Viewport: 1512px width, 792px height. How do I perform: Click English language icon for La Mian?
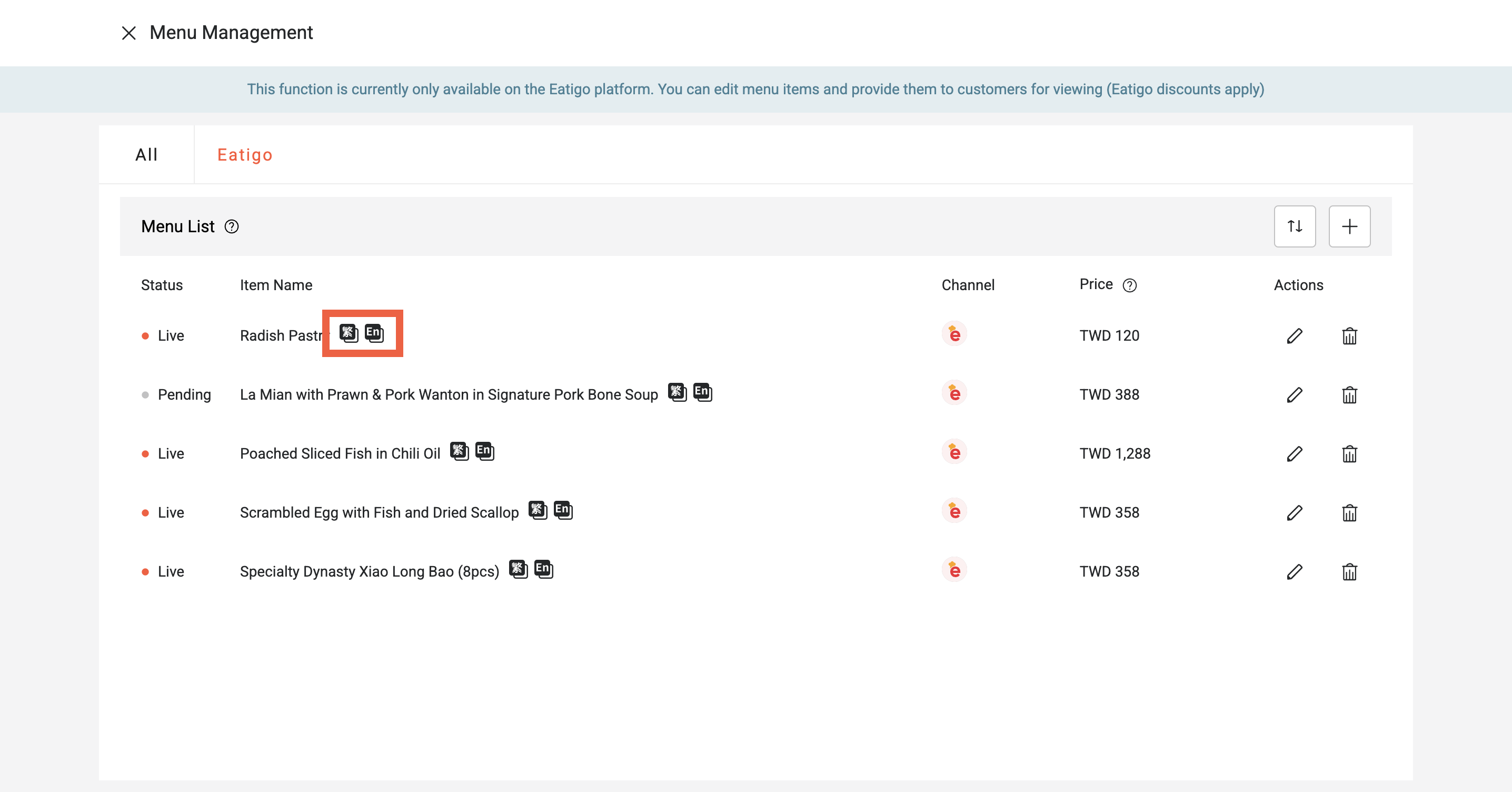point(703,392)
